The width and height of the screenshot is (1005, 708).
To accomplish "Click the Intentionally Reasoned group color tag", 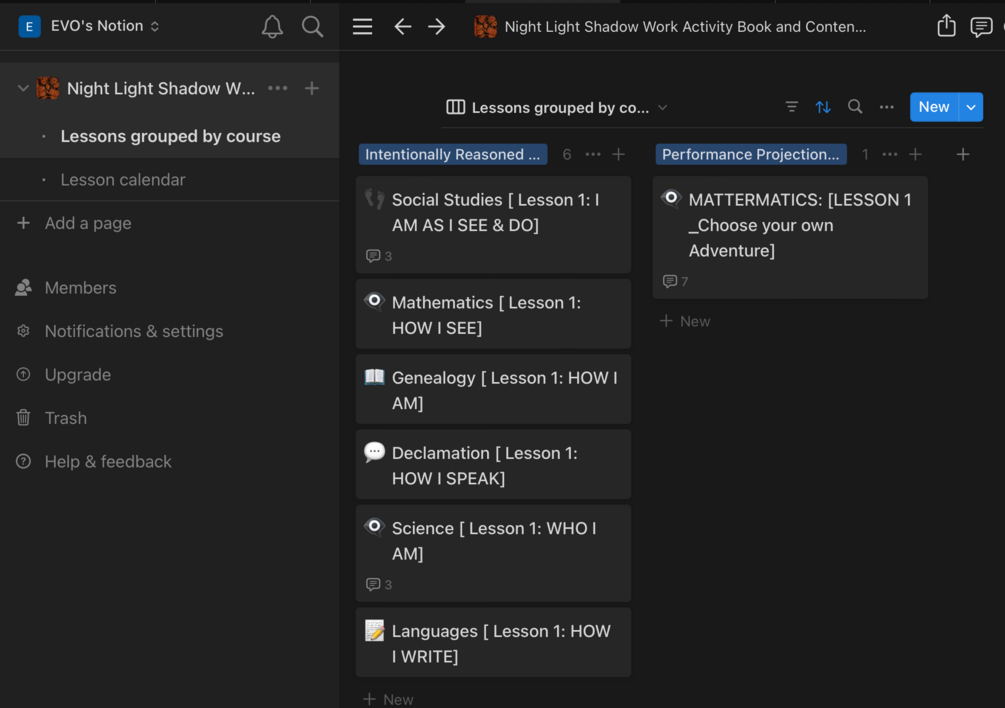I will (453, 154).
